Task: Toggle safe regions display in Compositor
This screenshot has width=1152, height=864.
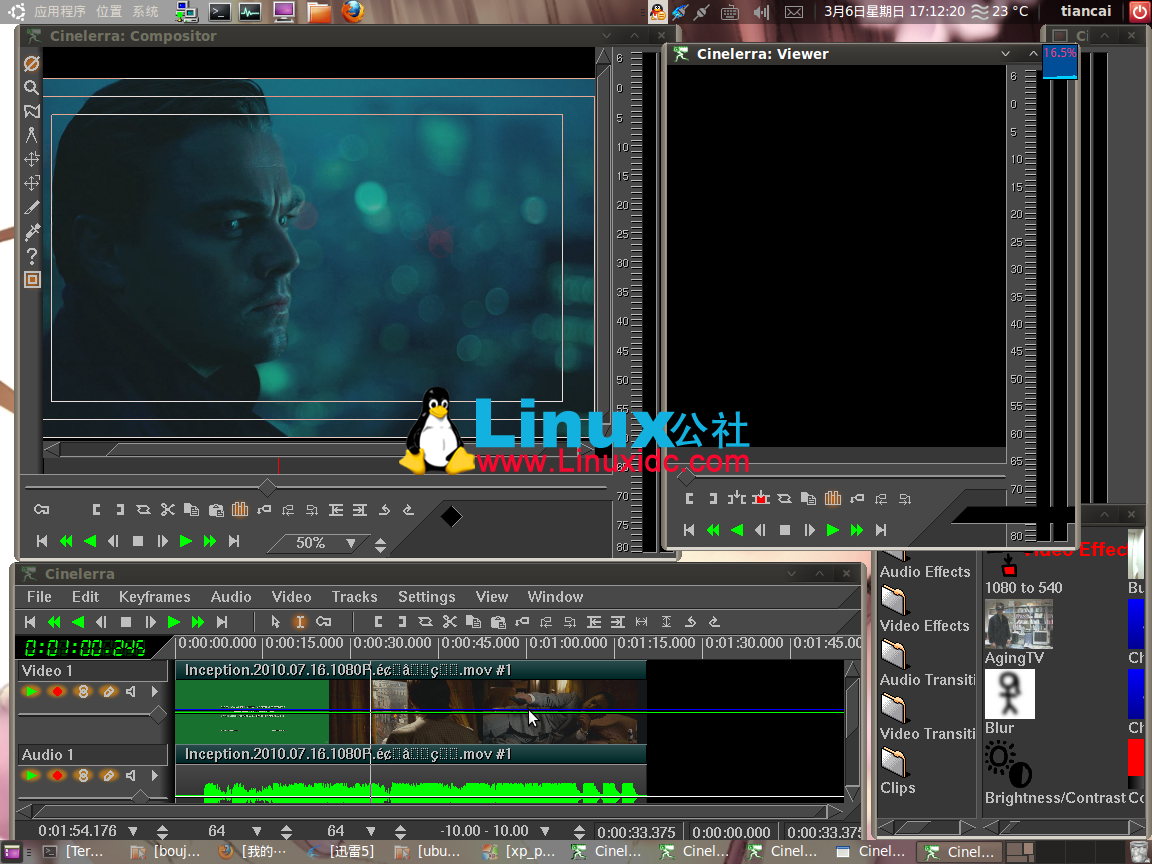Action: (32, 280)
